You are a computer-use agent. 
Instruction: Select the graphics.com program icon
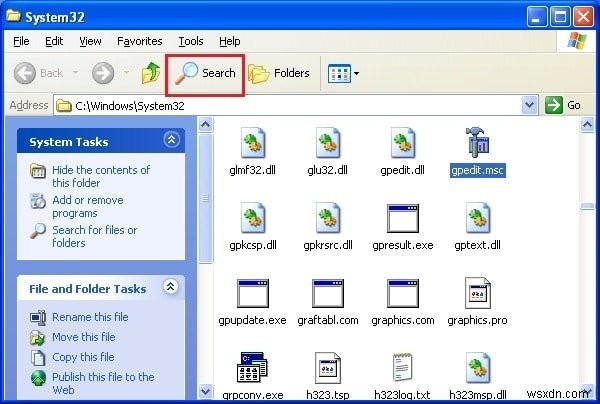[403, 293]
